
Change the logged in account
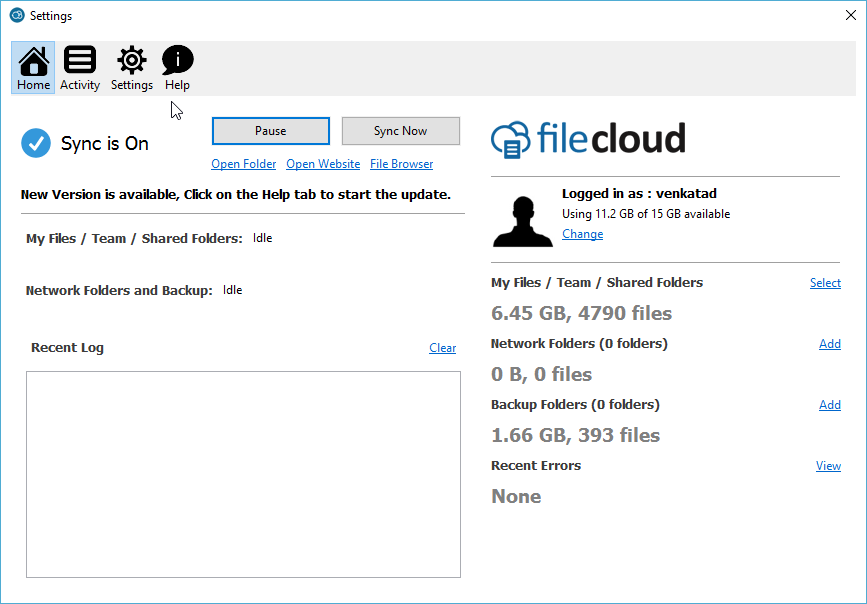pyautogui.click(x=583, y=234)
